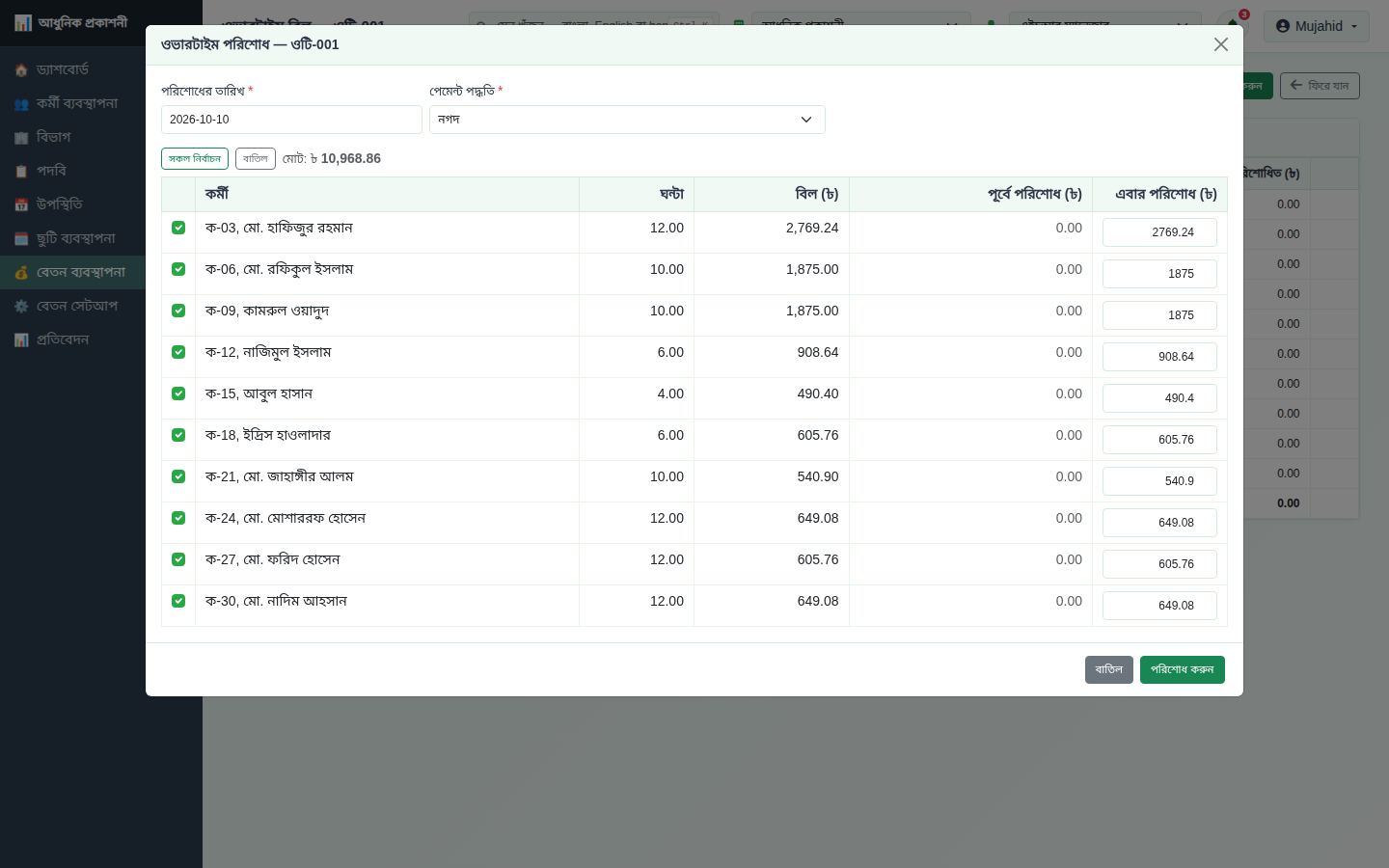
Task: Uncheck employee ক-30 নাদিম আহসান
Action: [x=178, y=601]
